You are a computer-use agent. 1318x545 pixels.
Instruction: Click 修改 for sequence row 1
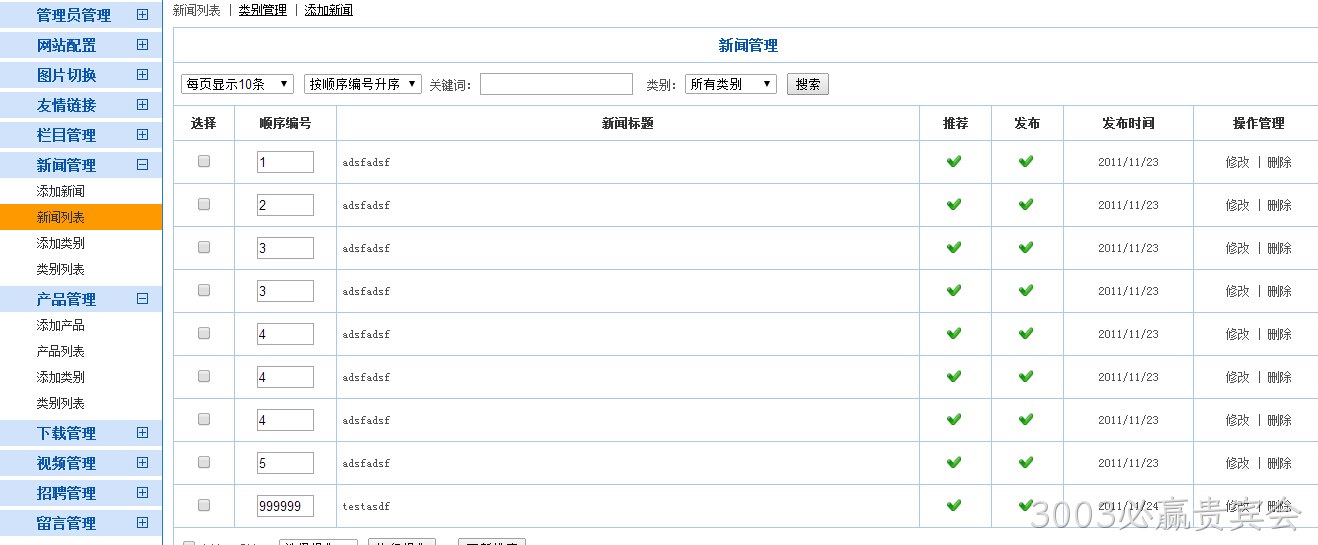(1238, 162)
